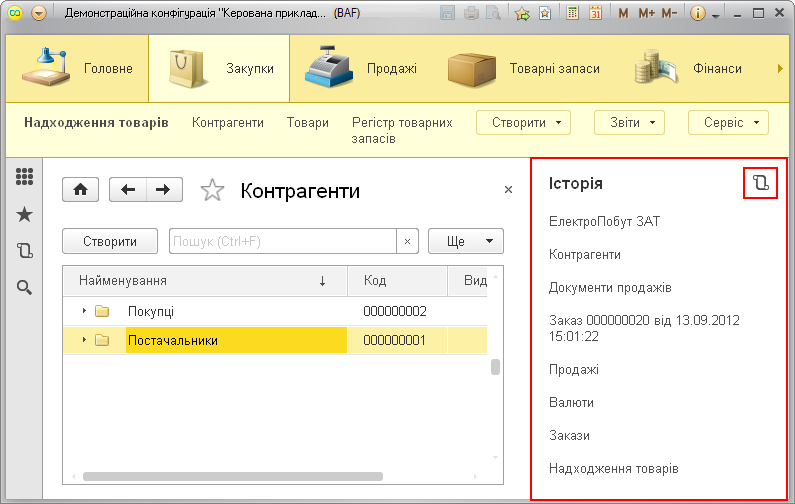The height and width of the screenshot is (504, 795).
Task: Open the favorites list icon in title bar
Action: tap(545, 13)
